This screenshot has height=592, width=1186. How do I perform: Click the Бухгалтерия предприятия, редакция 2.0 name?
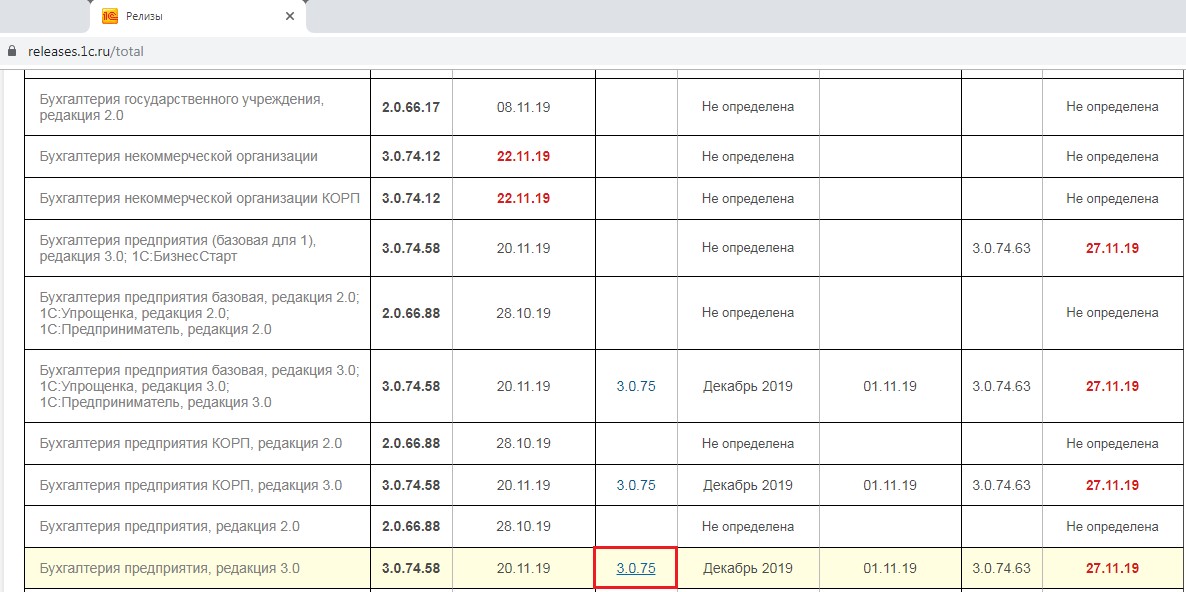pyautogui.click(x=170, y=526)
